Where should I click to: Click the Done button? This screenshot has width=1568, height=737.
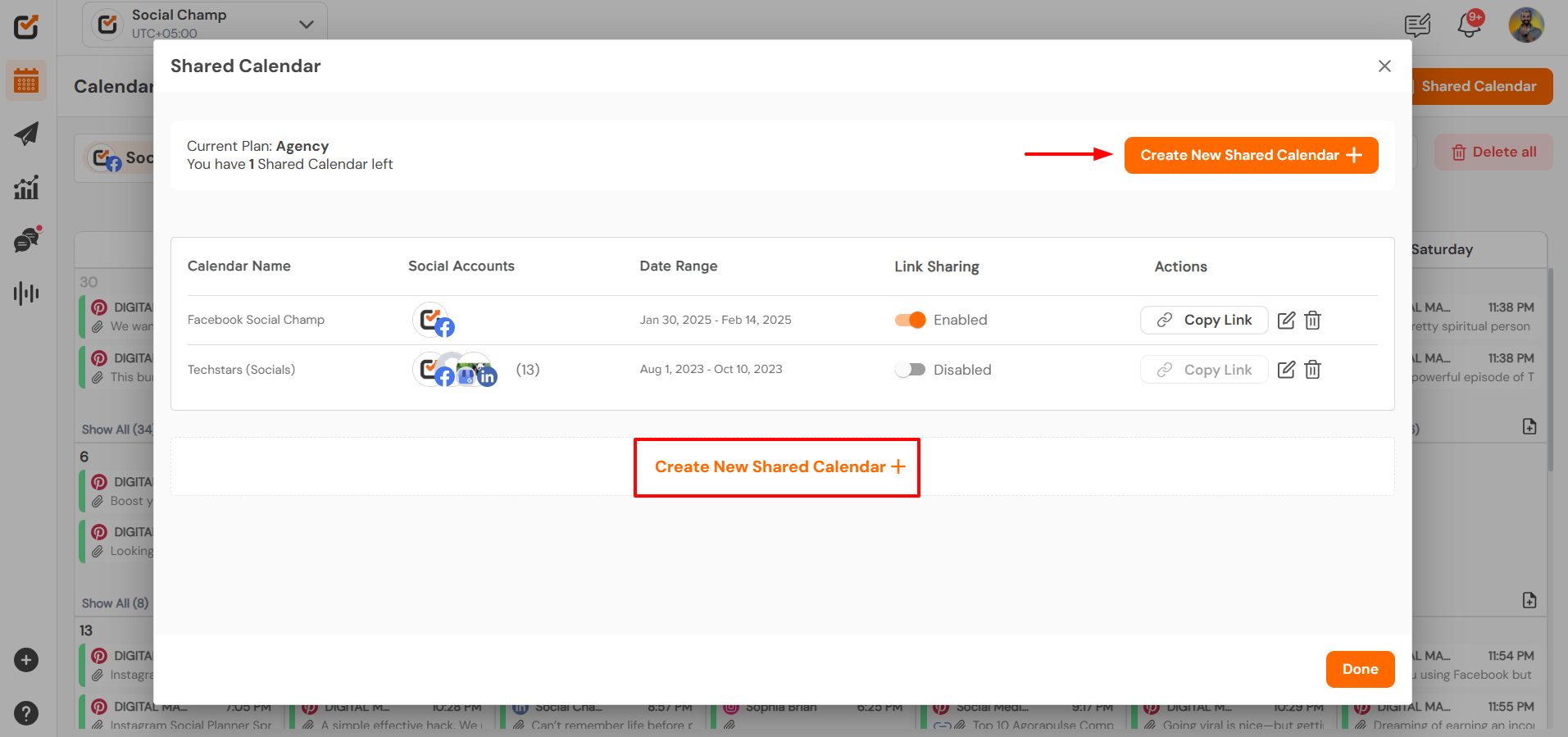click(x=1360, y=669)
